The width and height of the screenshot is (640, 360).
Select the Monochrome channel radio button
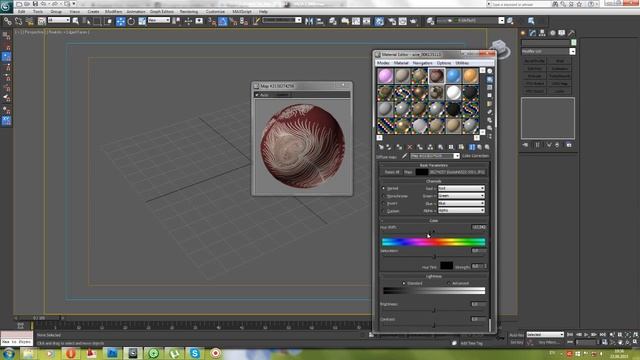[x=384, y=196]
